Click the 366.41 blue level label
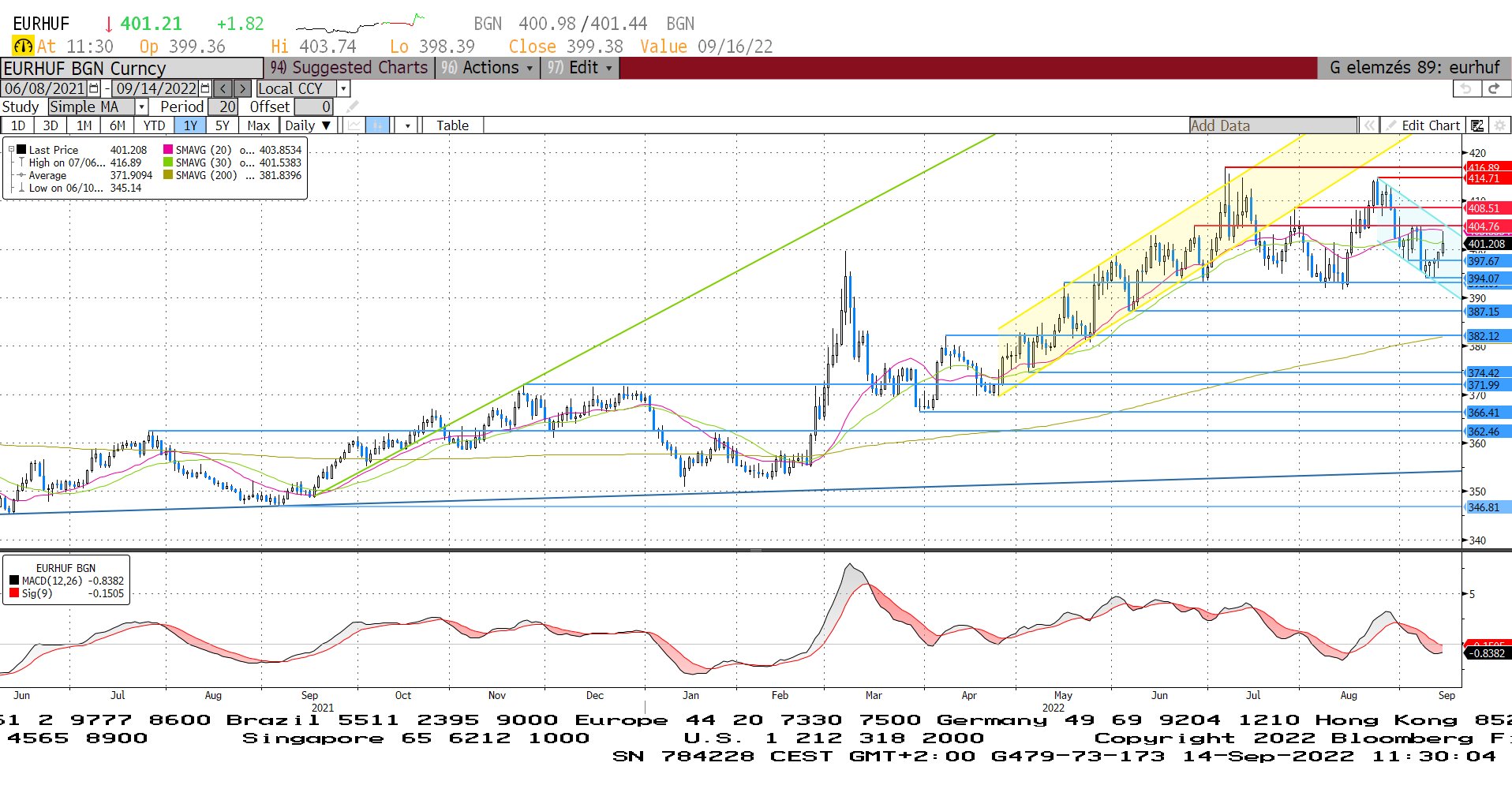This screenshot has height=800, width=1512. coord(1487,413)
